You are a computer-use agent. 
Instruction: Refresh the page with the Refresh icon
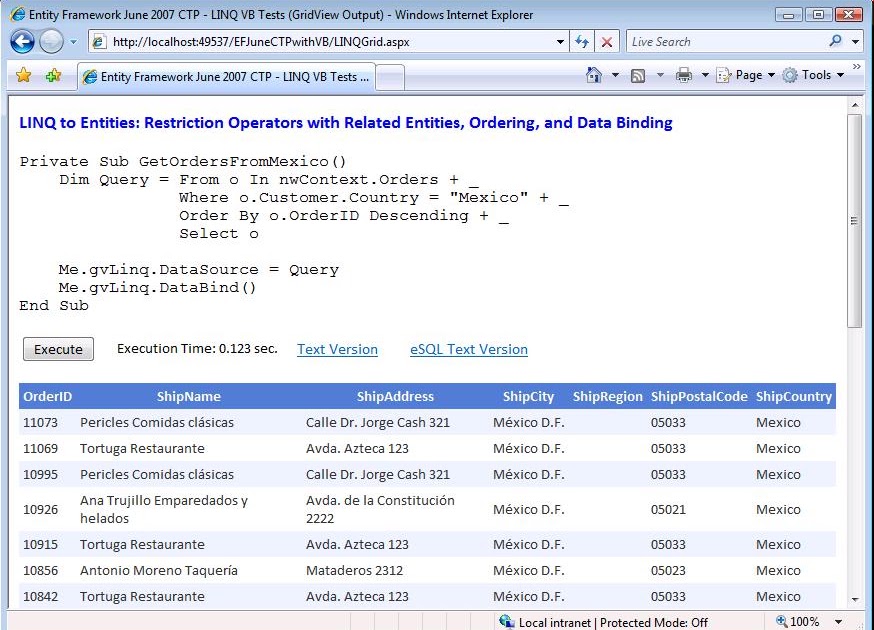[x=582, y=42]
